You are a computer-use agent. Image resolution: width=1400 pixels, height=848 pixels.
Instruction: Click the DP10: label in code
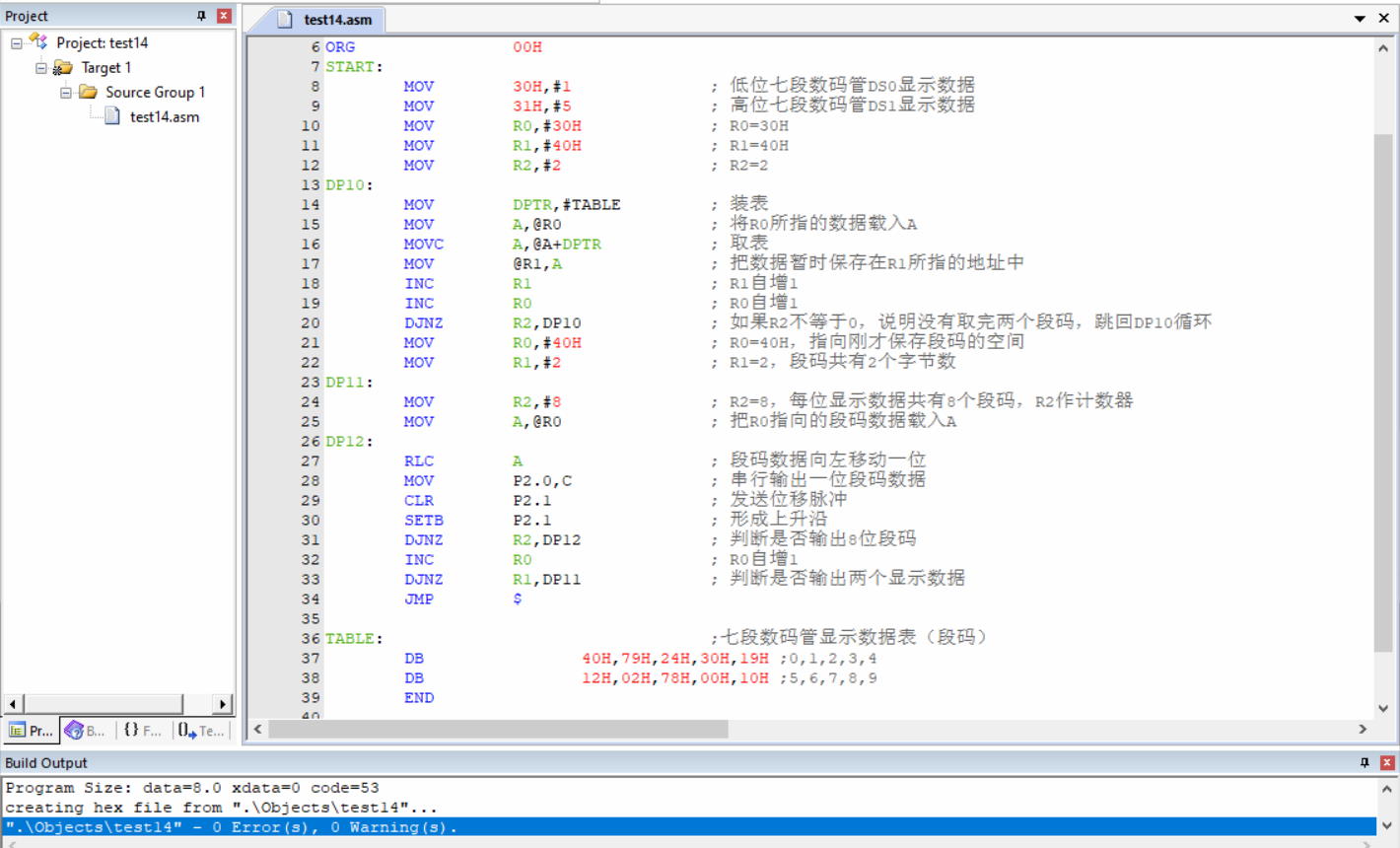(349, 185)
